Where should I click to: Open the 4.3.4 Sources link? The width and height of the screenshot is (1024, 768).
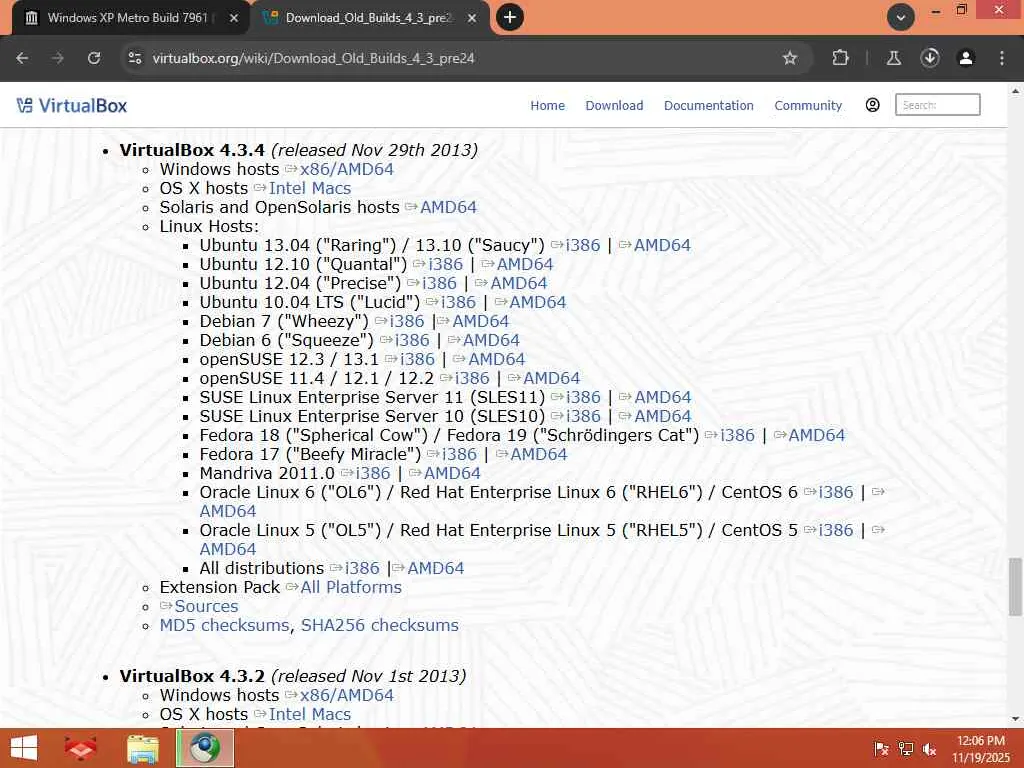tap(206, 605)
